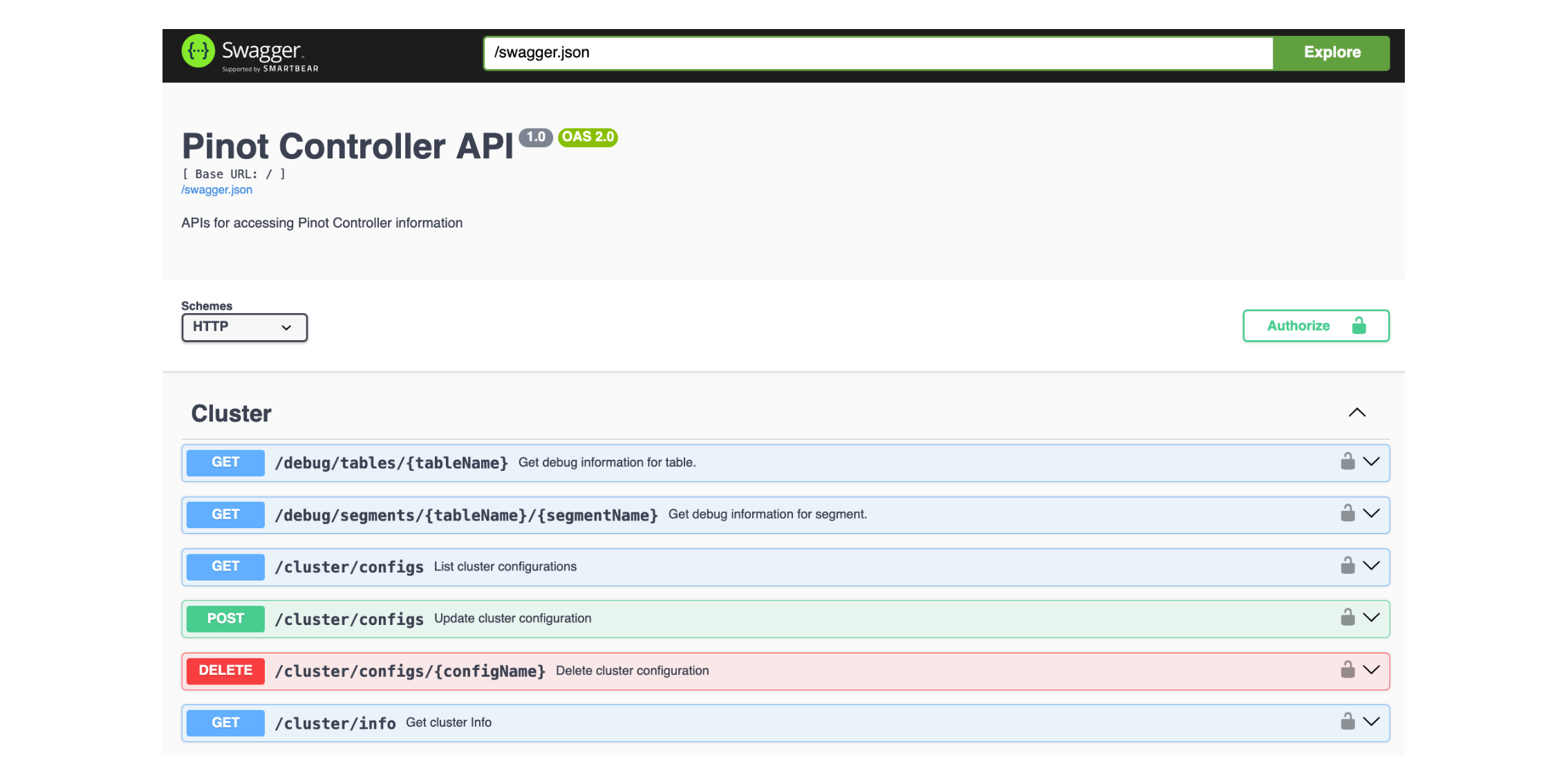The height and width of the screenshot is (784, 1568).
Task: Click 'Get debug information for segment.' description
Action: coord(767,514)
